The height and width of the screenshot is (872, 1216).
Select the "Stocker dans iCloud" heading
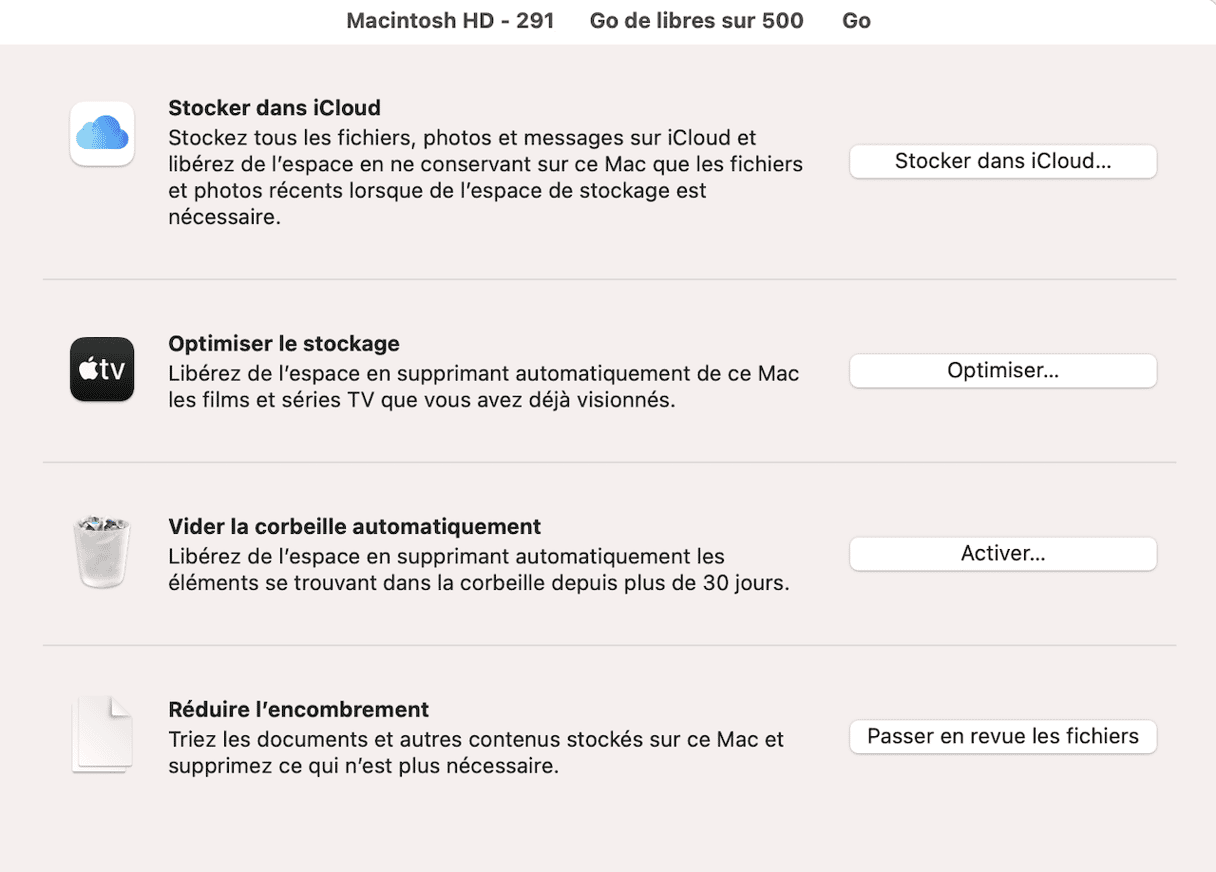point(274,108)
